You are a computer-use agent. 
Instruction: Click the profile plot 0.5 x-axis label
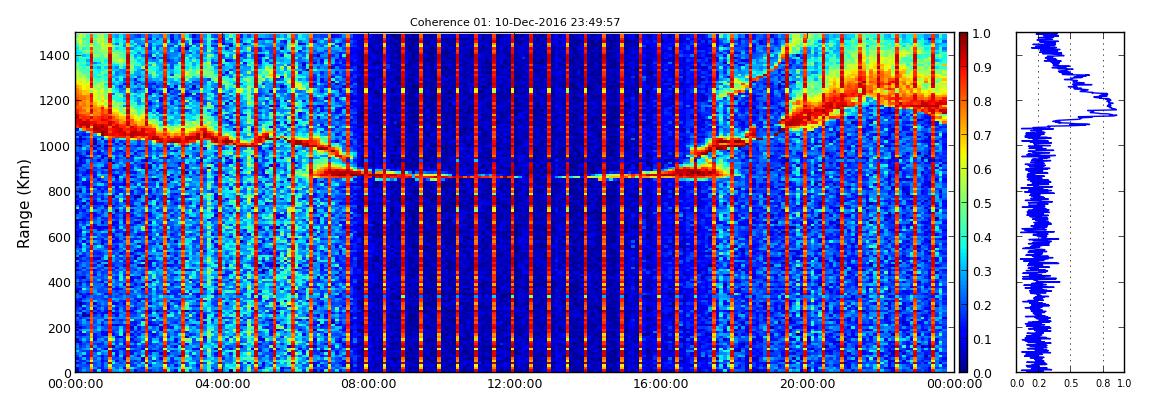pyautogui.click(x=1071, y=383)
